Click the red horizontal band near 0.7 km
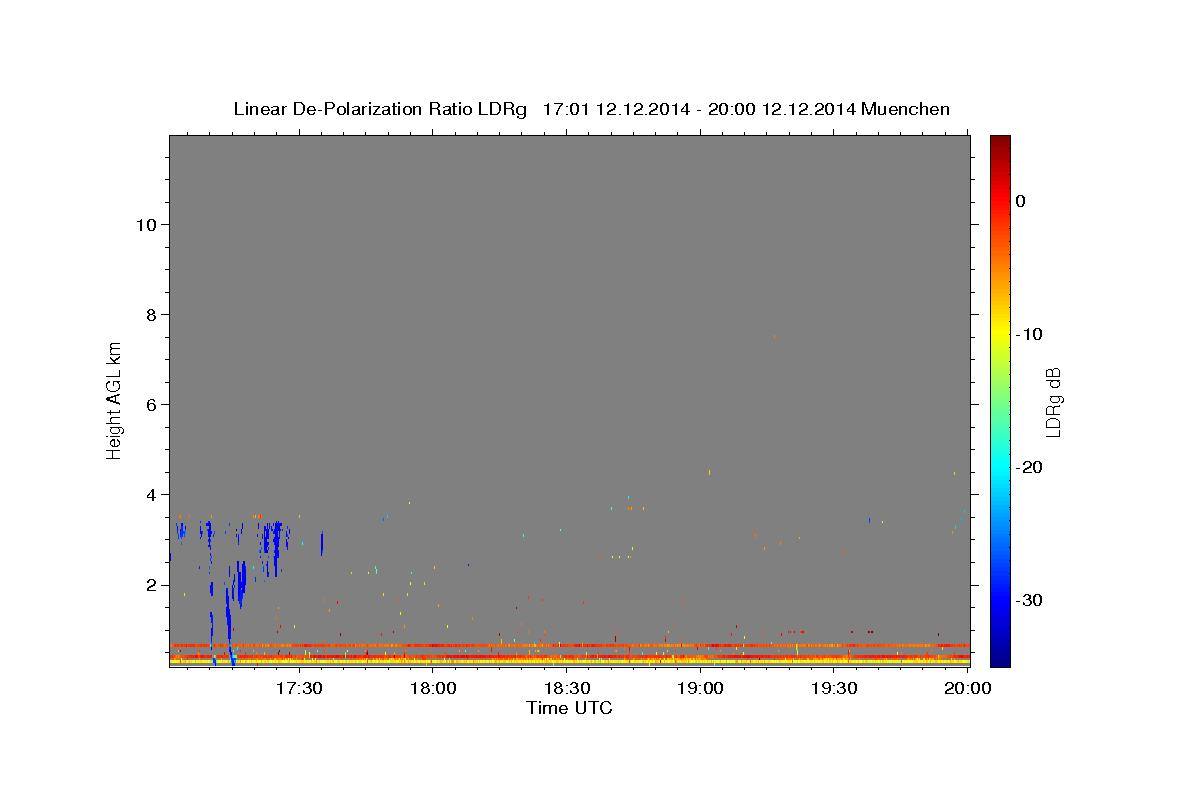Screen dimensions: 1200x800 [569, 645]
